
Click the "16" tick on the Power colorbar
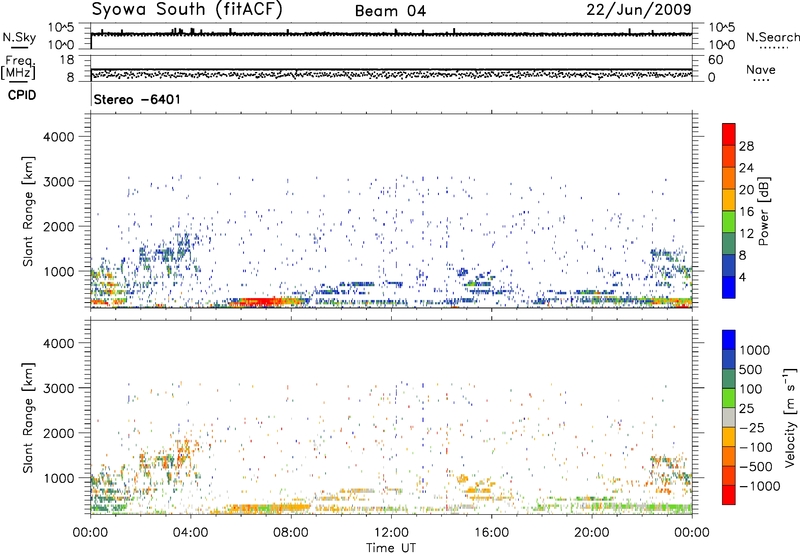[x=746, y=212]
